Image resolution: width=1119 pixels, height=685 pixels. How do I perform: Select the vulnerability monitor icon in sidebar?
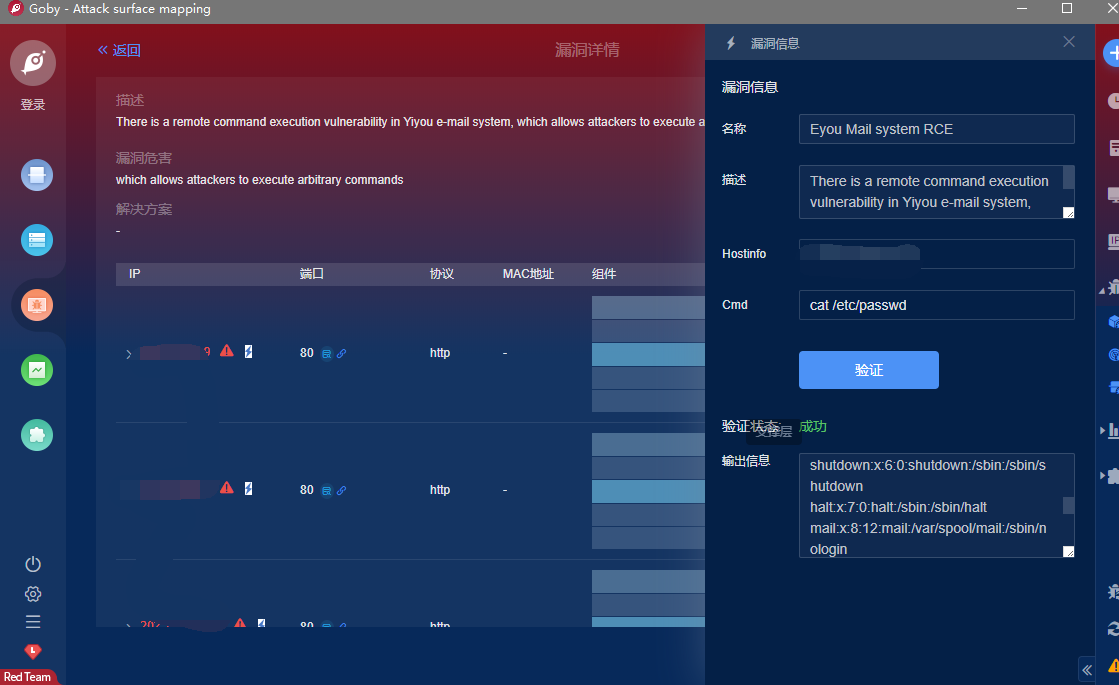click(37, 305)
